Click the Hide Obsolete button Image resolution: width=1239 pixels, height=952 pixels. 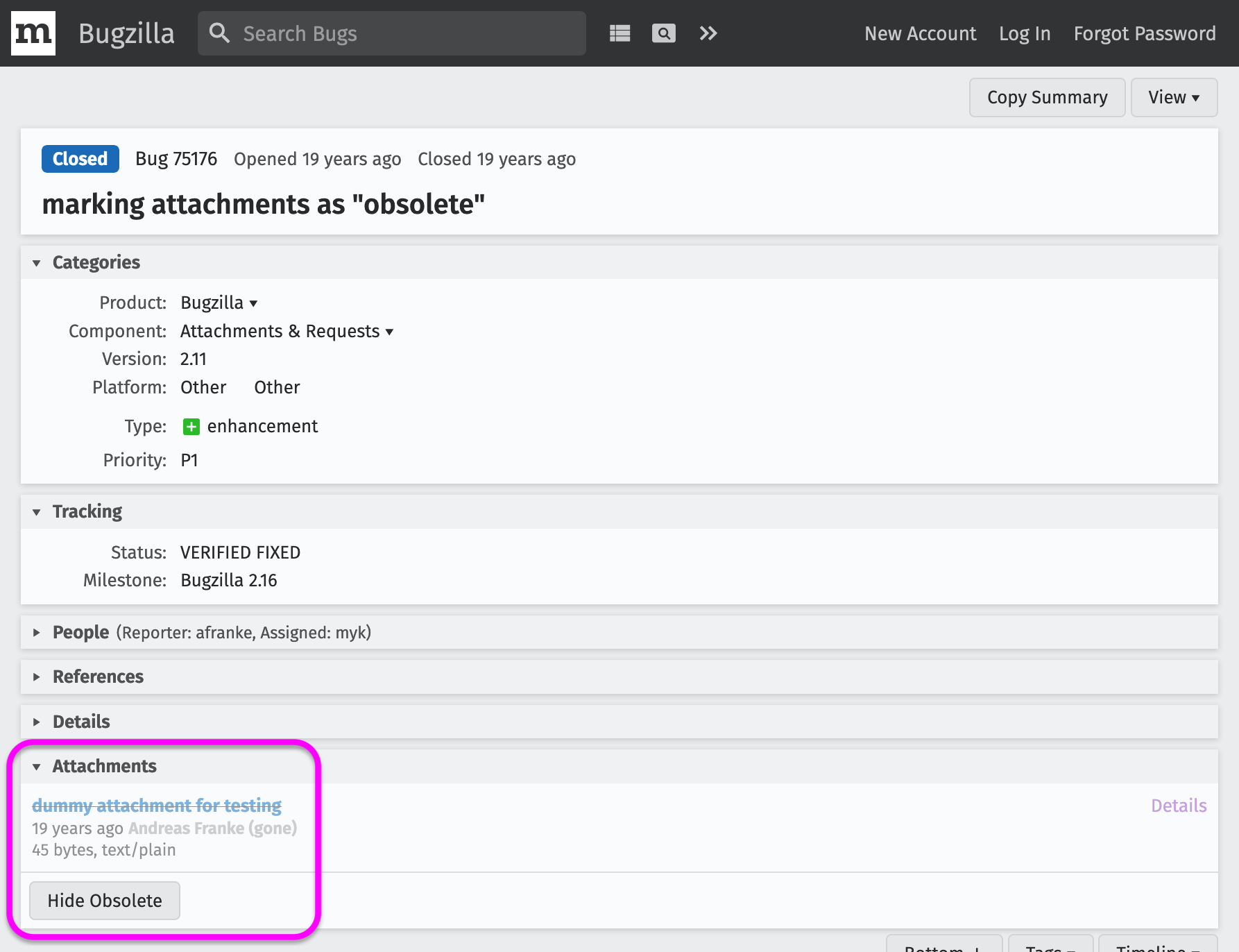click(105, 901)
